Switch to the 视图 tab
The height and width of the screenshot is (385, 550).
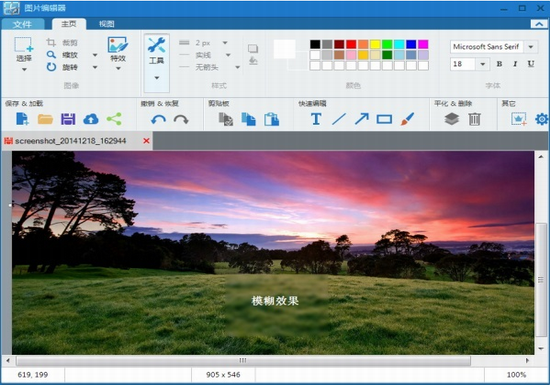coord(107,24)
